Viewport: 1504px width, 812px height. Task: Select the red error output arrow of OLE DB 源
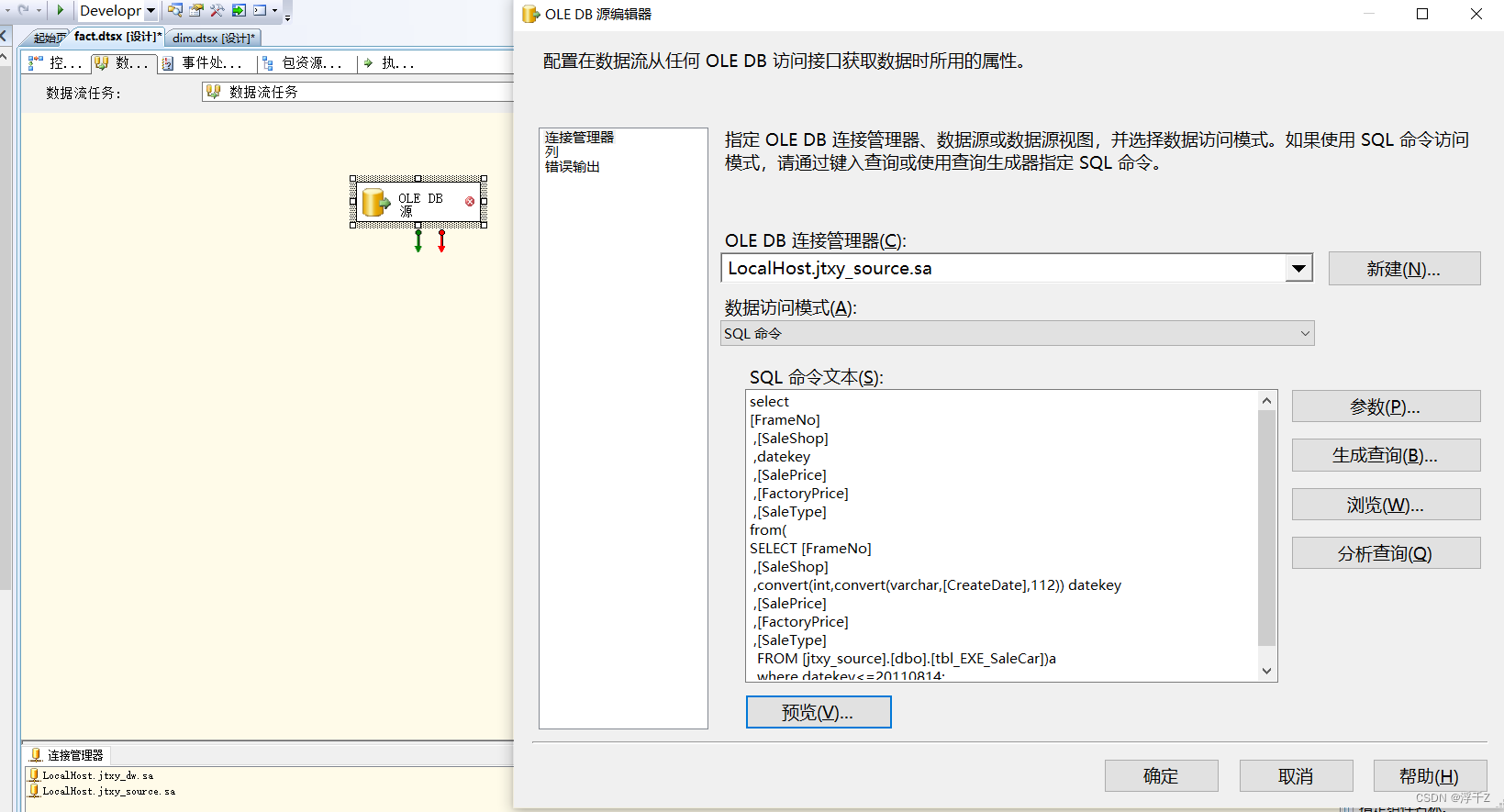[441, 240]
